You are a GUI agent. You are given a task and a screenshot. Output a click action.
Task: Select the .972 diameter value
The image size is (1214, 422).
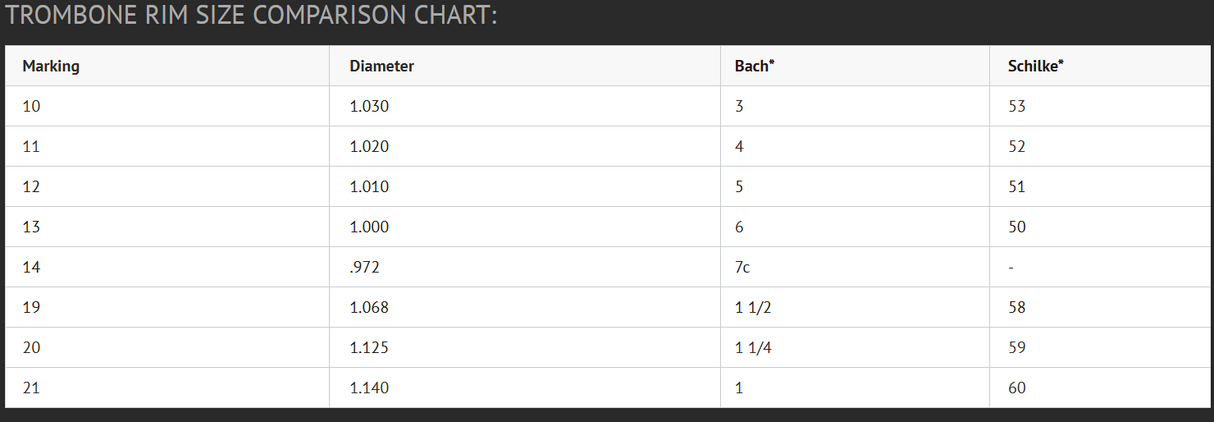point(365,267)
